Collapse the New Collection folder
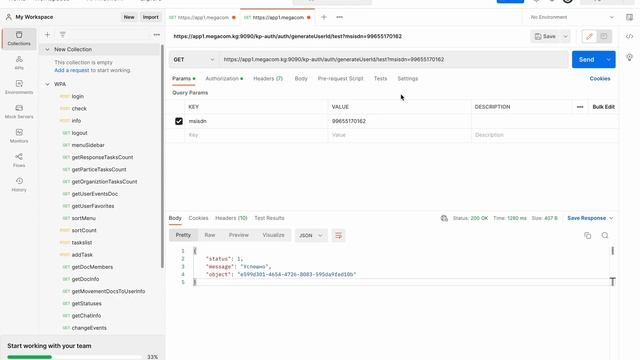640x360 pixels. [47, 49]
